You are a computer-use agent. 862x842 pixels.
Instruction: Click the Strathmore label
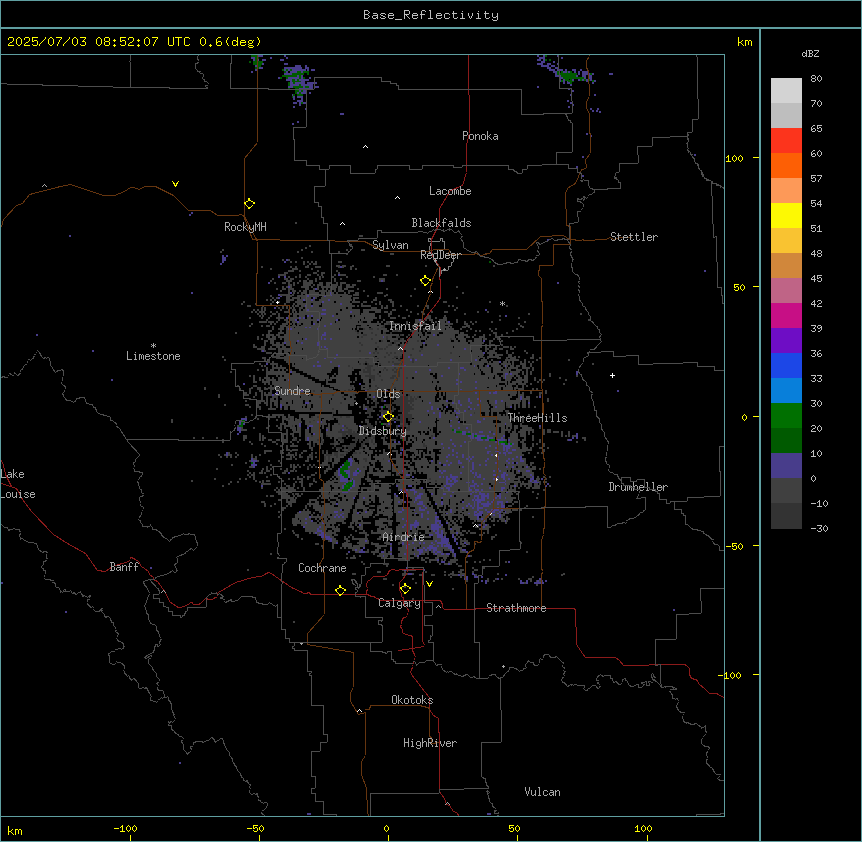tap(516, 608)
